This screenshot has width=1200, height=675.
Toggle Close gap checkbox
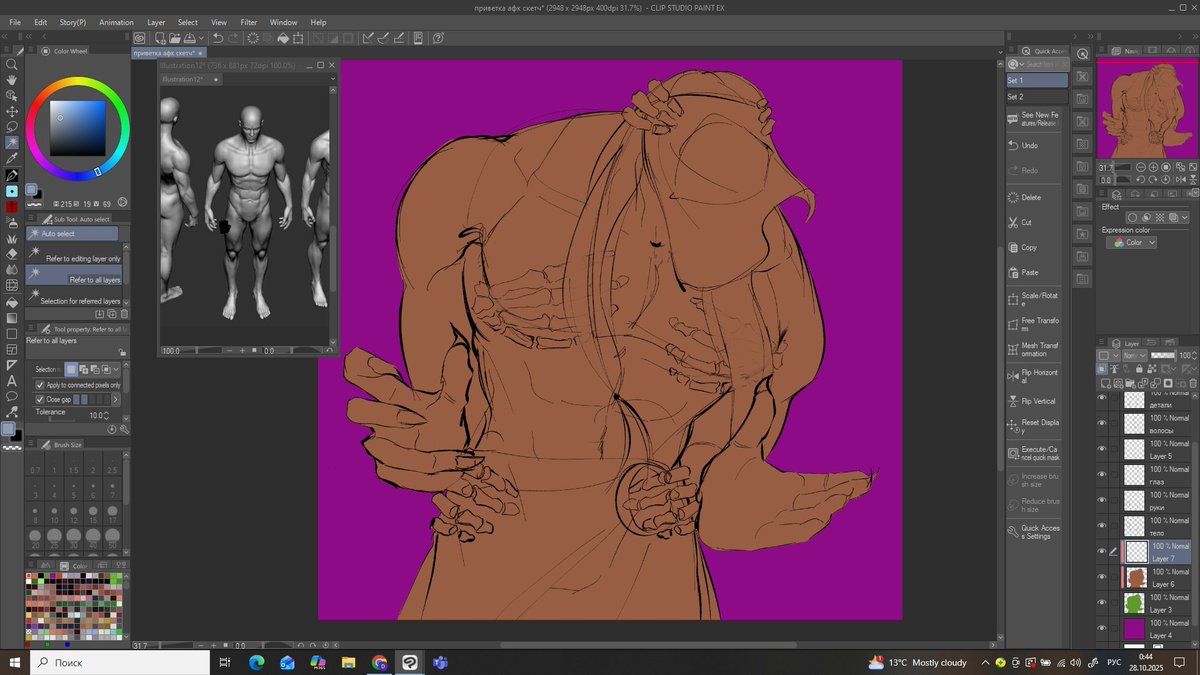40,399
